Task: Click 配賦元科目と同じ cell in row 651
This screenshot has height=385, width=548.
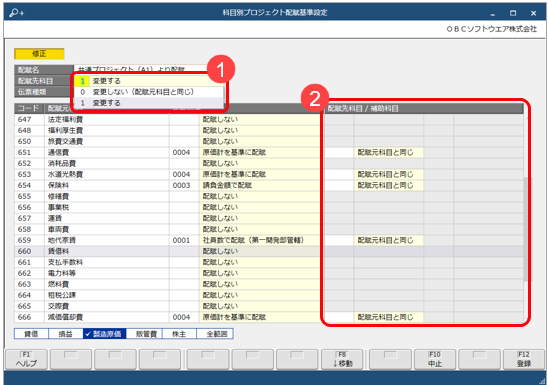Action: (388, 152)
